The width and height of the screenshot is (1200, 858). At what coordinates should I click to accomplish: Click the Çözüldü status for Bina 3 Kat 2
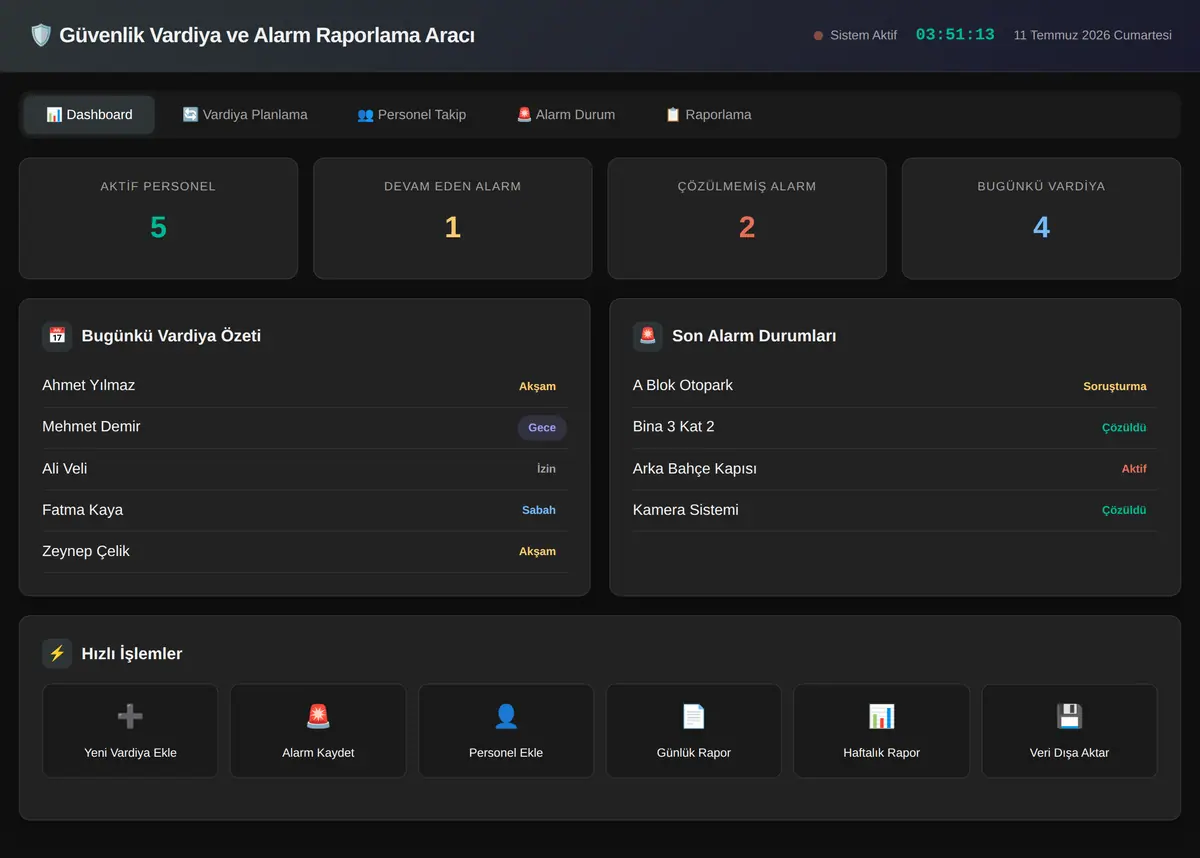click(1124, 428)
